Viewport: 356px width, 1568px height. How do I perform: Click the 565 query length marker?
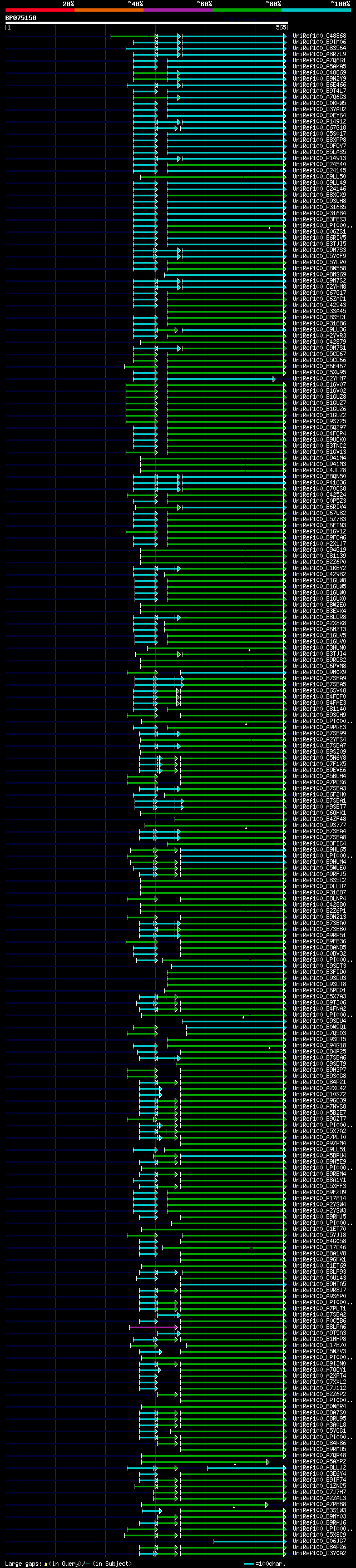pos(280,27)
